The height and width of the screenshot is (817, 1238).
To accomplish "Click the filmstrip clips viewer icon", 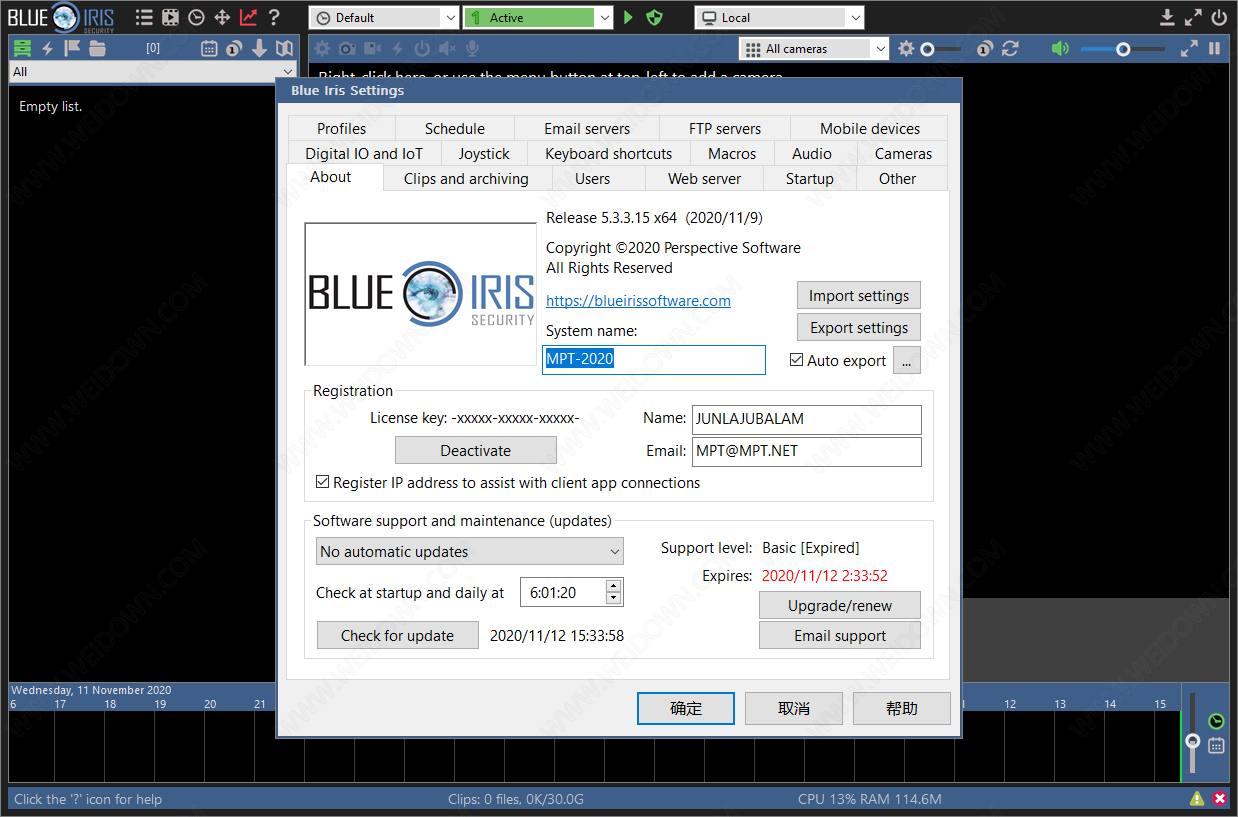I will pyautogui.click(x=170, y=17).
